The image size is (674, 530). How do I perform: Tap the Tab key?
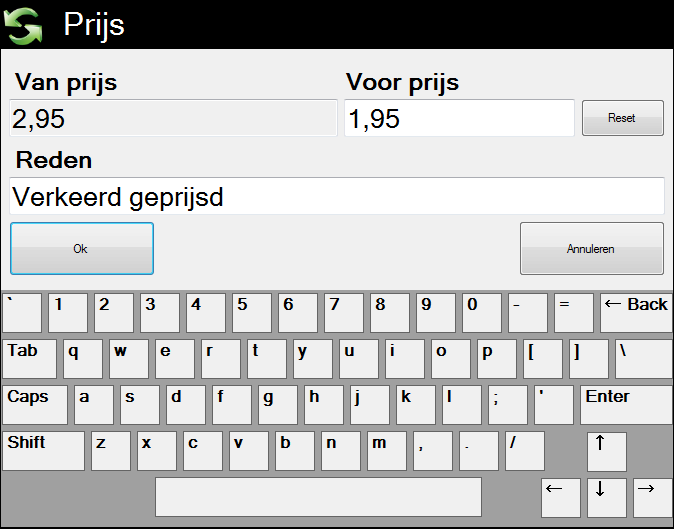(29, 359)
